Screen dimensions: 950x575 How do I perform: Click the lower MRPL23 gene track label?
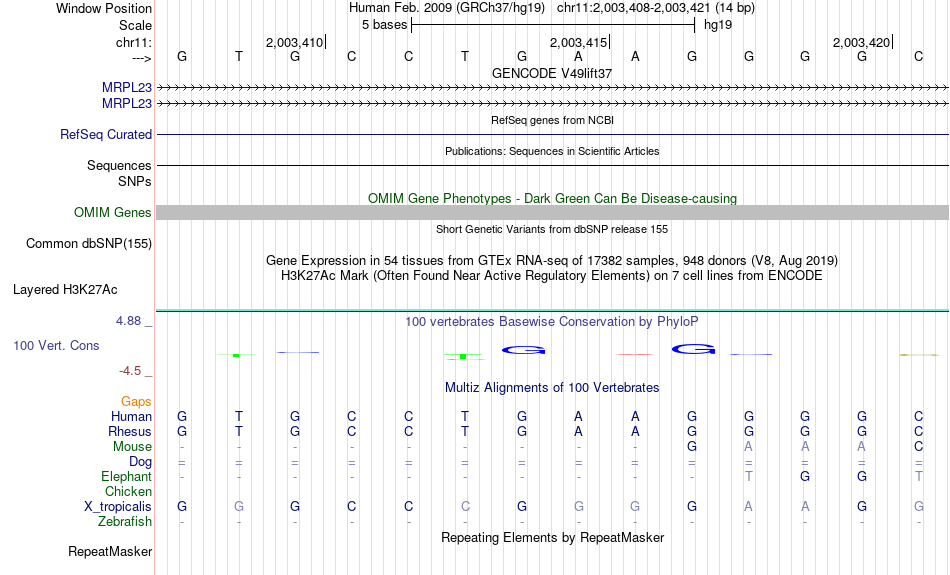click(127, 104)
